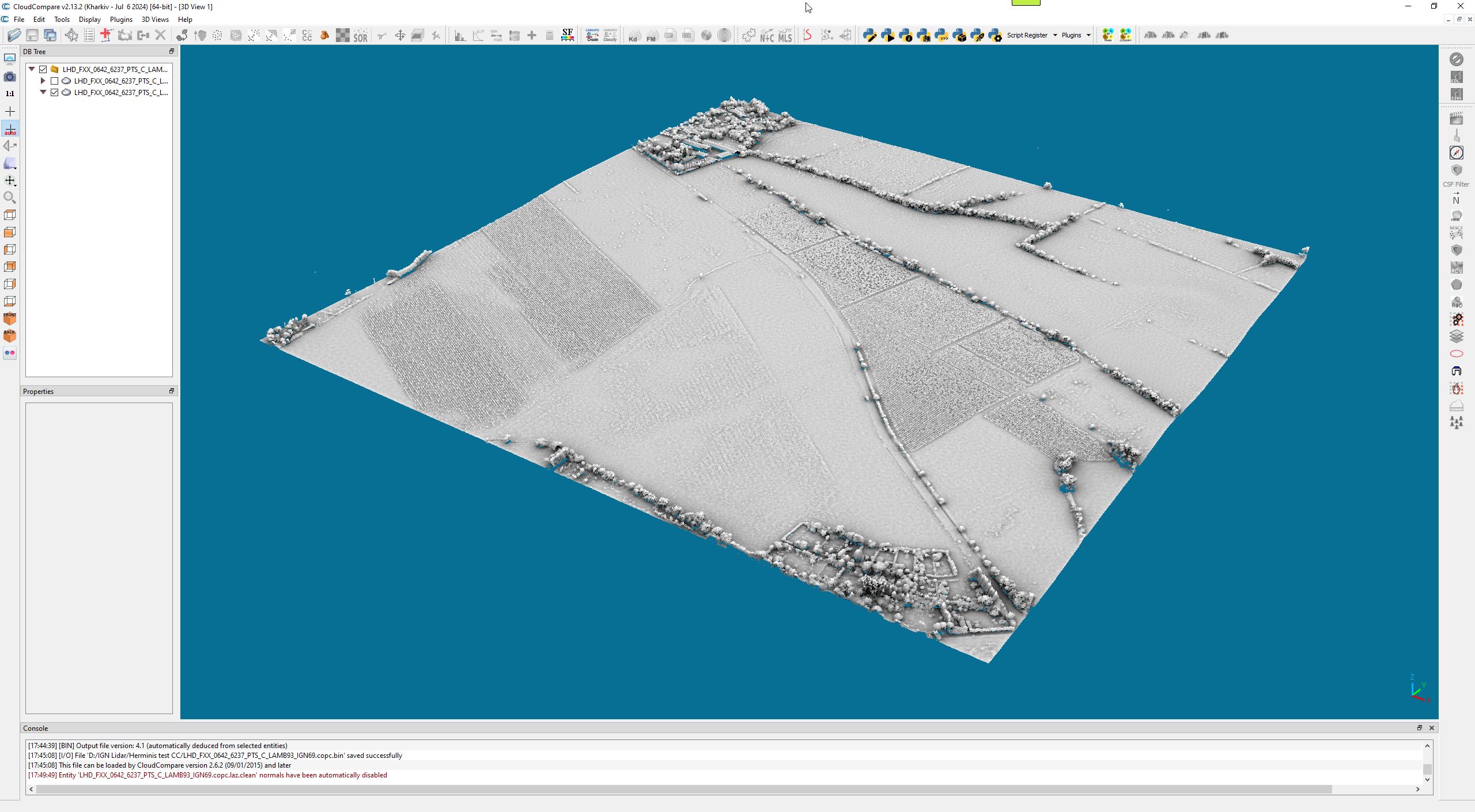Click the camera snapshot icon in sidebar

click(x=10, y=77)
